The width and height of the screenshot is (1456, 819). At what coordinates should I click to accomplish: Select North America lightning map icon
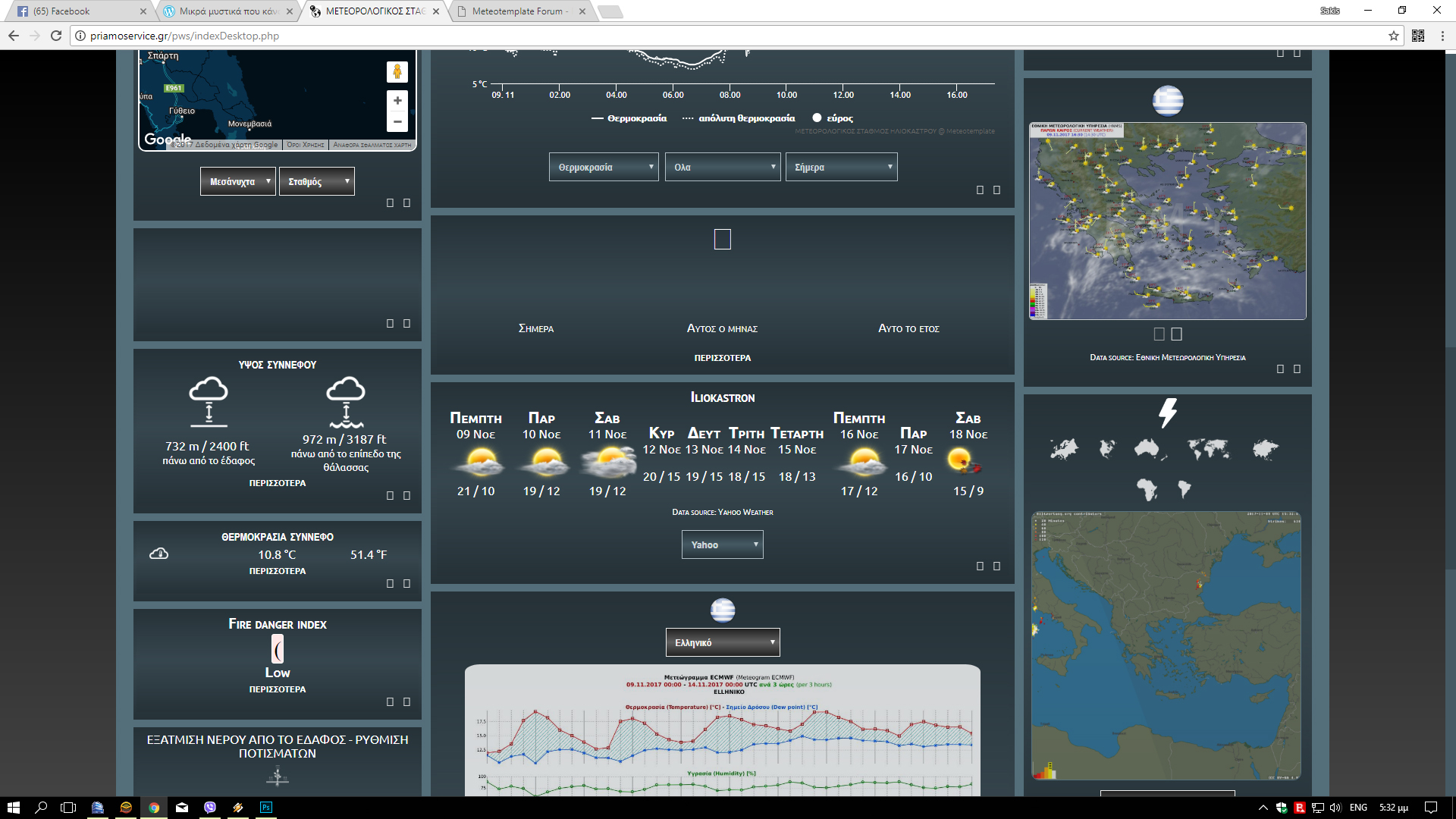pyautogui.click(x=1107, y=449)
